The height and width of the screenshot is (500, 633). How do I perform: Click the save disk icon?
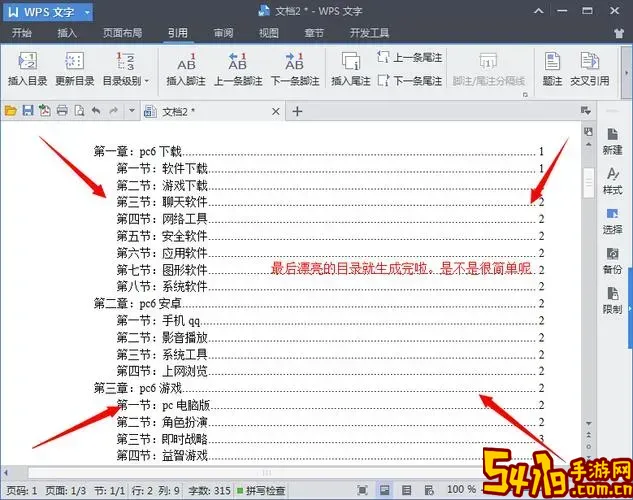28,111
